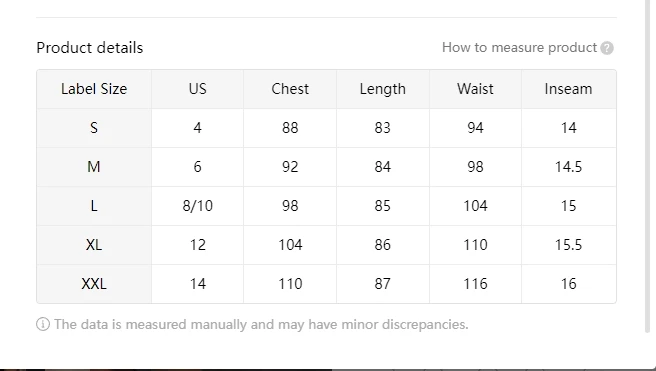
Task: Click the US column header
Action: point(197,89)
